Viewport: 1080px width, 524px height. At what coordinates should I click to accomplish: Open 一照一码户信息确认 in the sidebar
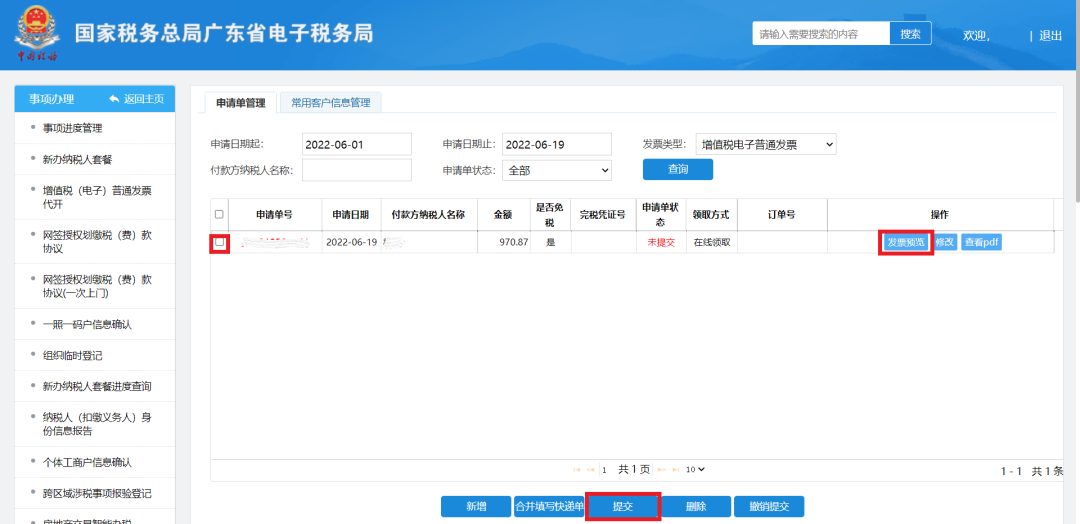(x=87, y=324)
